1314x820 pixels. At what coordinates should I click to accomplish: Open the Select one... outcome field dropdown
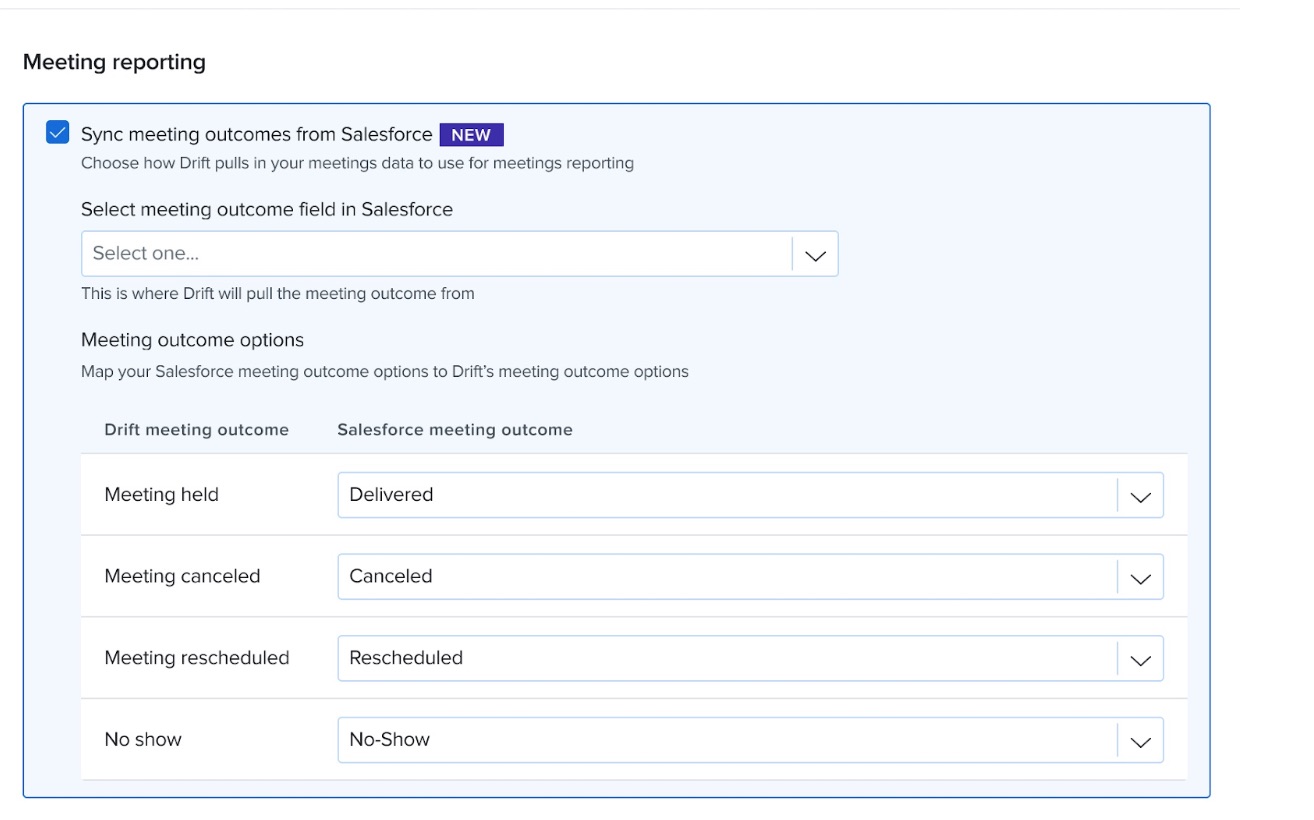pyautogui.click(x=459, y=254)
